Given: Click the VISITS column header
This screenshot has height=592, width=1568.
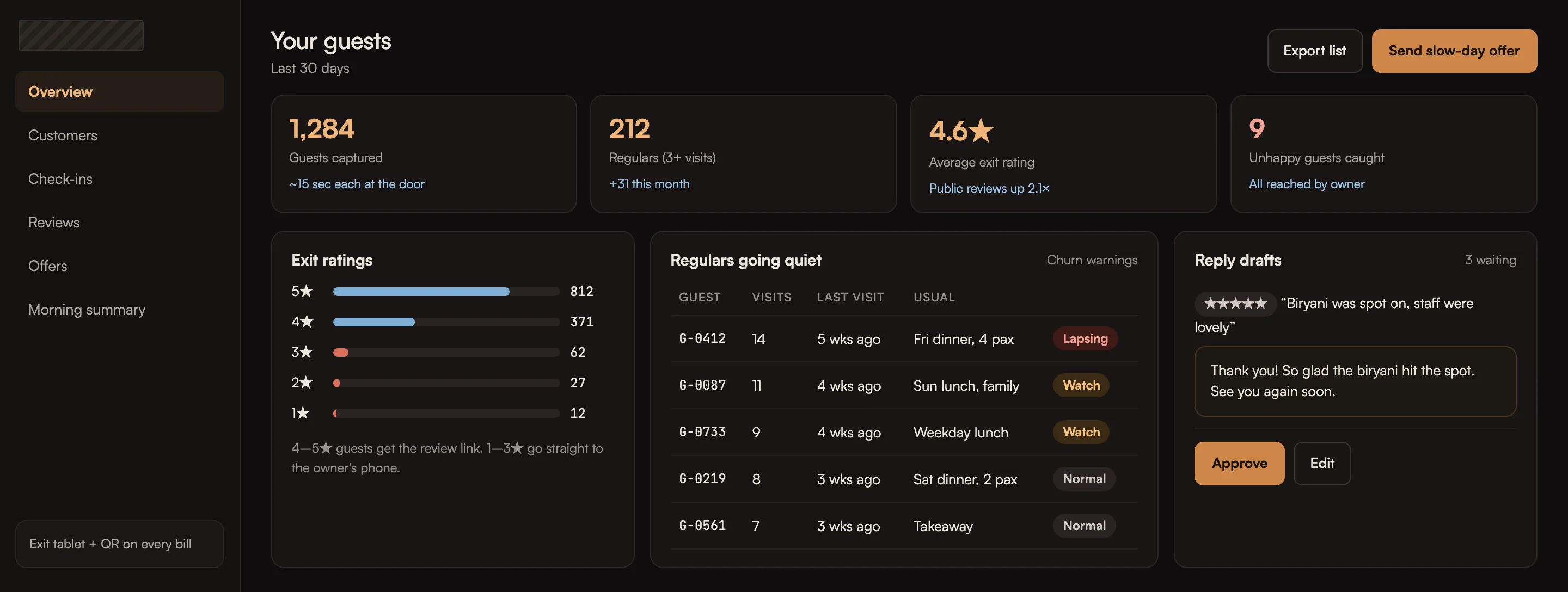Looking at the screenshot, I should point(771,297).
